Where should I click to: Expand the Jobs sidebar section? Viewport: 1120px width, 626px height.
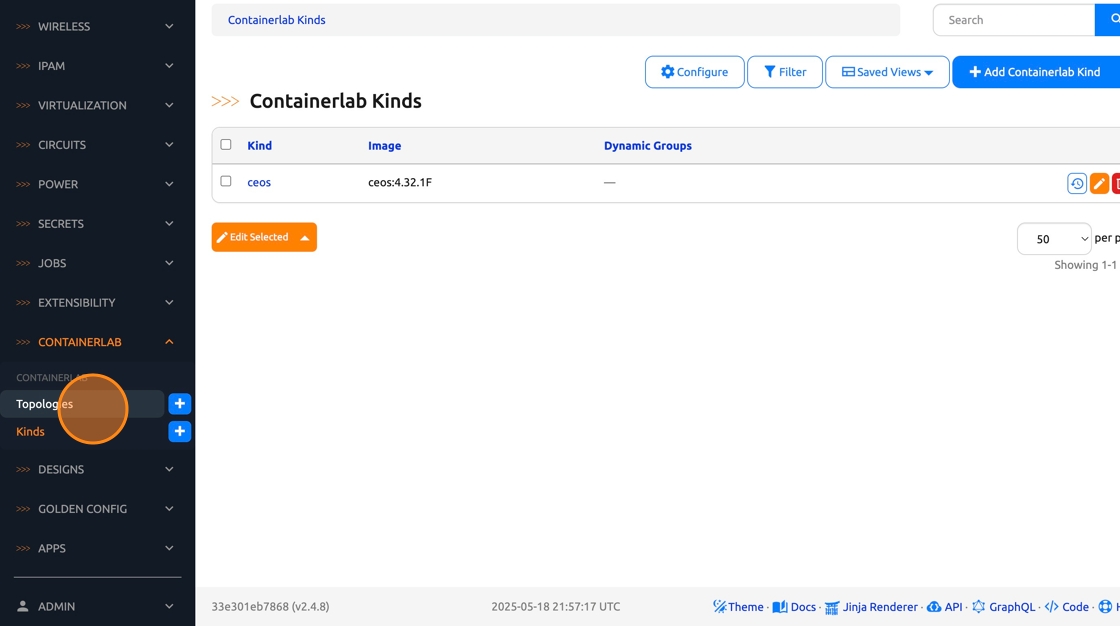point(97,263)
